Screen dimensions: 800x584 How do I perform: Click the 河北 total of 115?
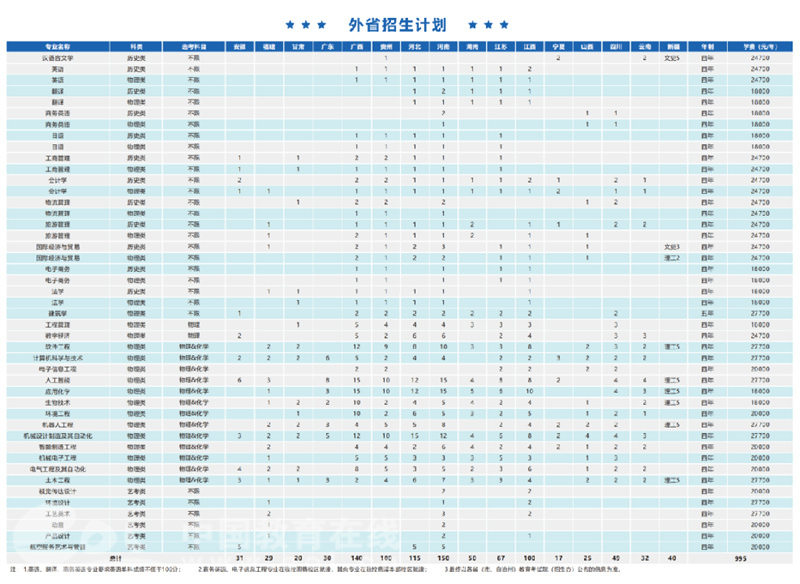(414, 558)
